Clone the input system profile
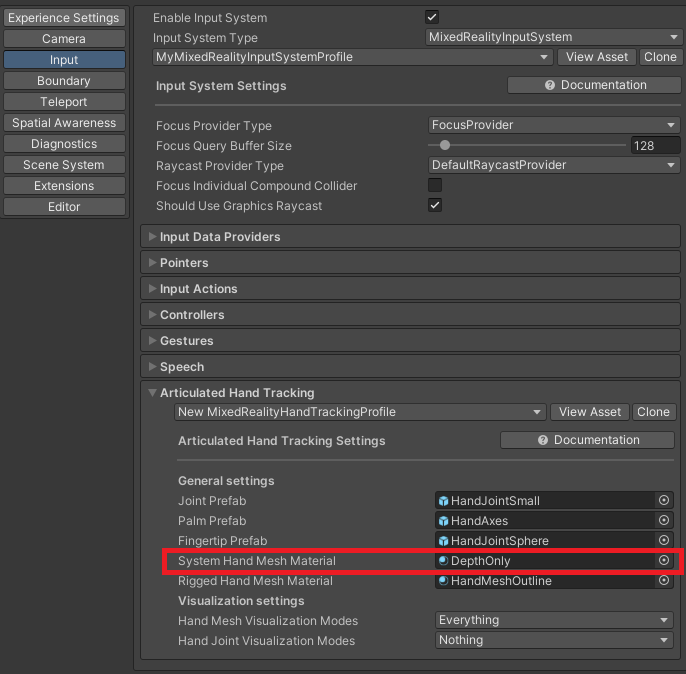Image resolution: width=686 pixels, height=674 pixels. click(x=661, y=57)
